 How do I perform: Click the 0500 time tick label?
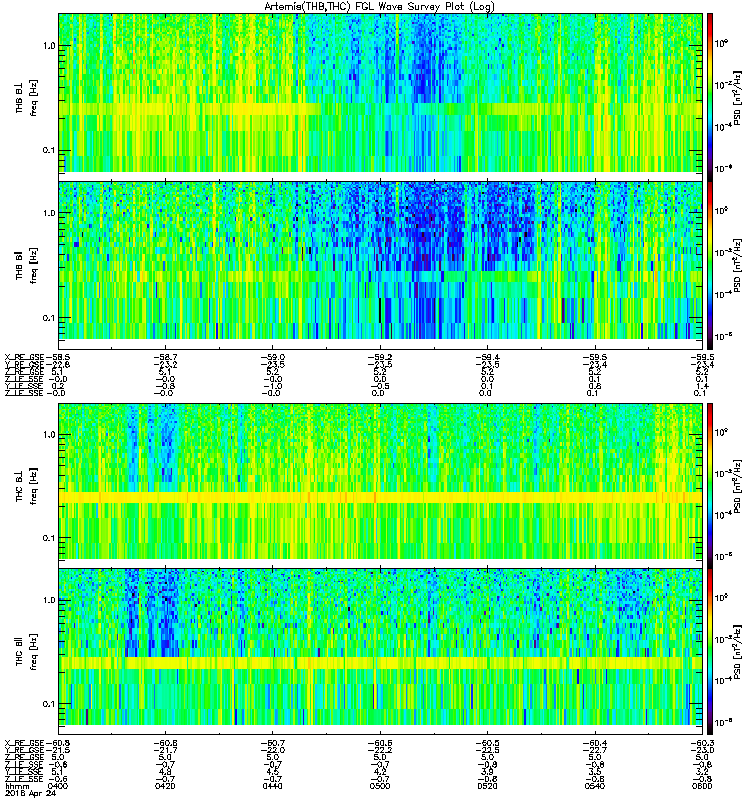pos(380,786)
